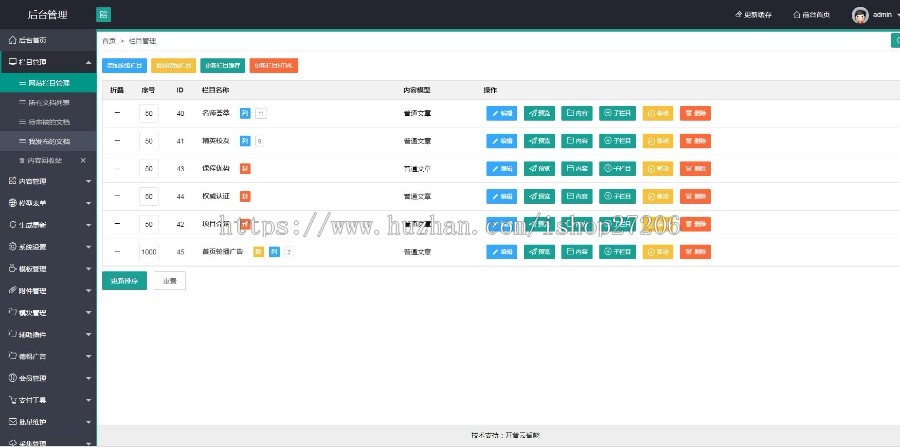900x447 pixels.
Task: Expand the 系统设置 sidebar menu
Action: click(x=48, y=246)
